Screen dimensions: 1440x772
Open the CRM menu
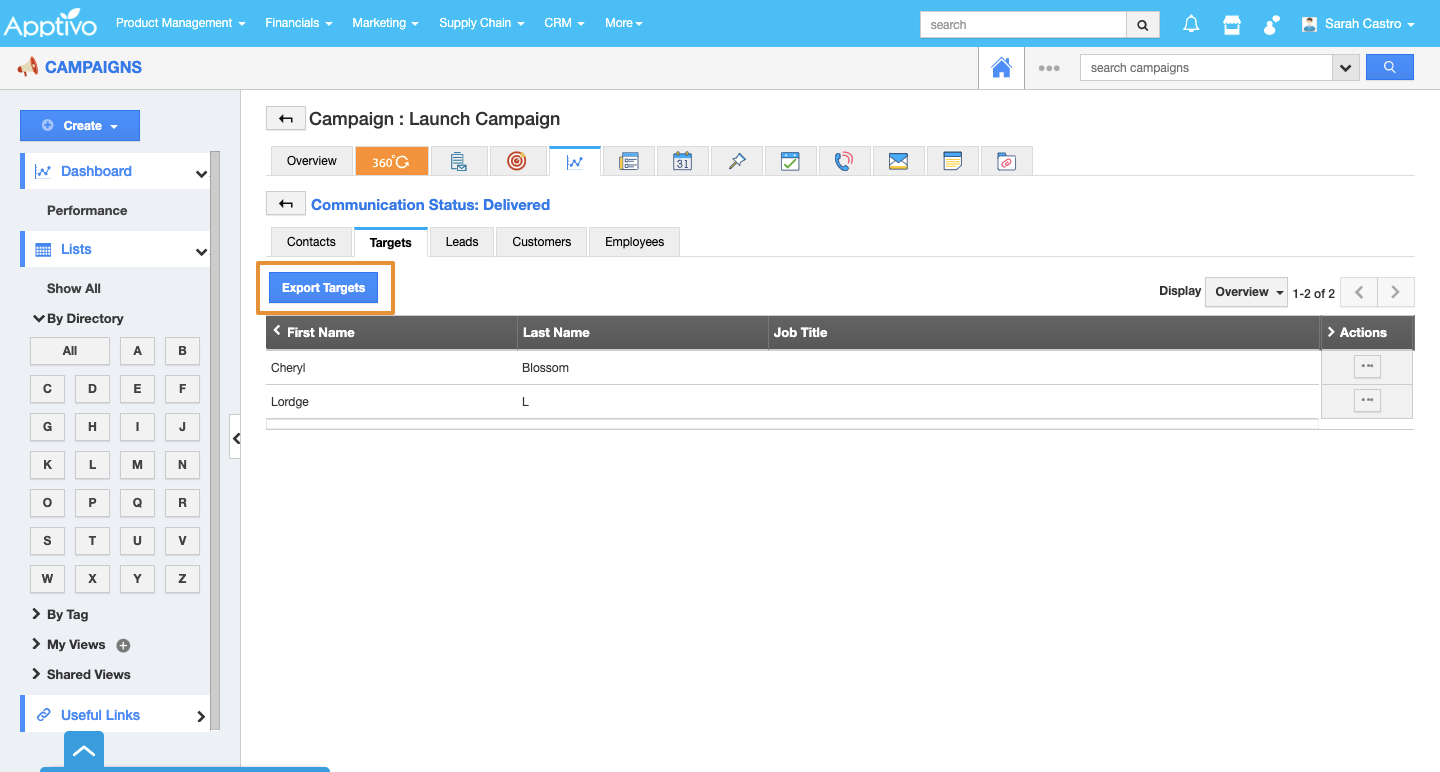click(564, 23)
